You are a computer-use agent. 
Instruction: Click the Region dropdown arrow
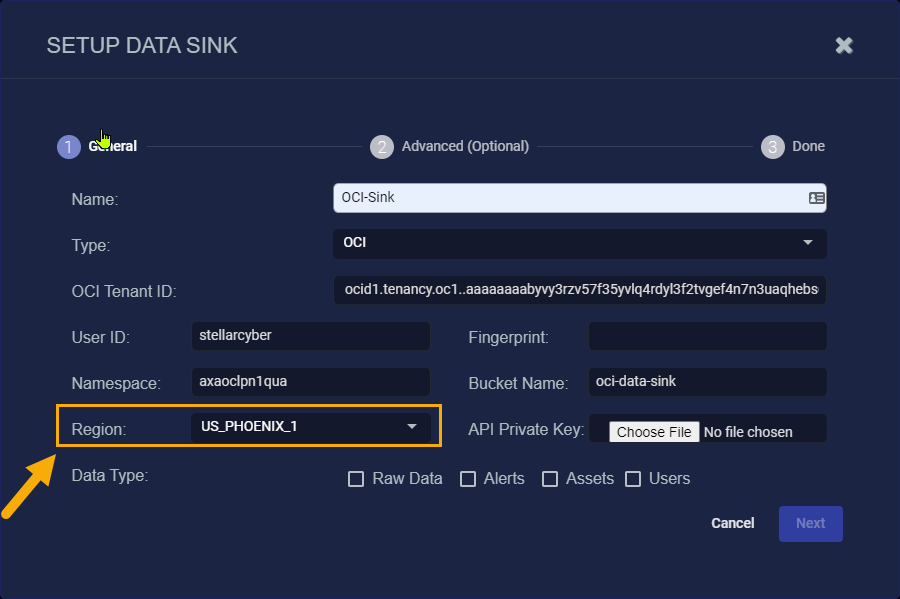point(412,426)
